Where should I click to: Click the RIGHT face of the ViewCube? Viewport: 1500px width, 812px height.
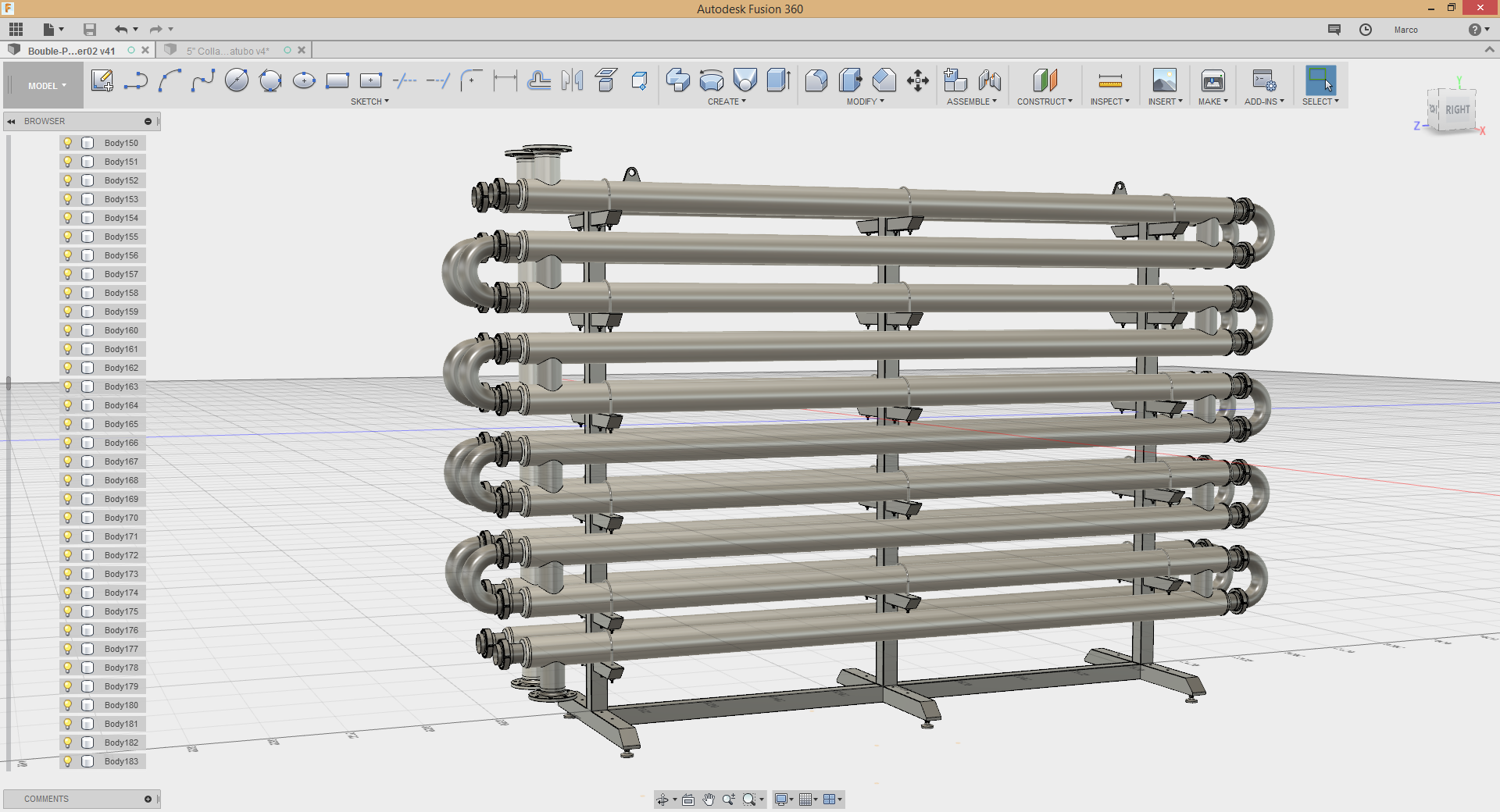tap(1457, 110)
